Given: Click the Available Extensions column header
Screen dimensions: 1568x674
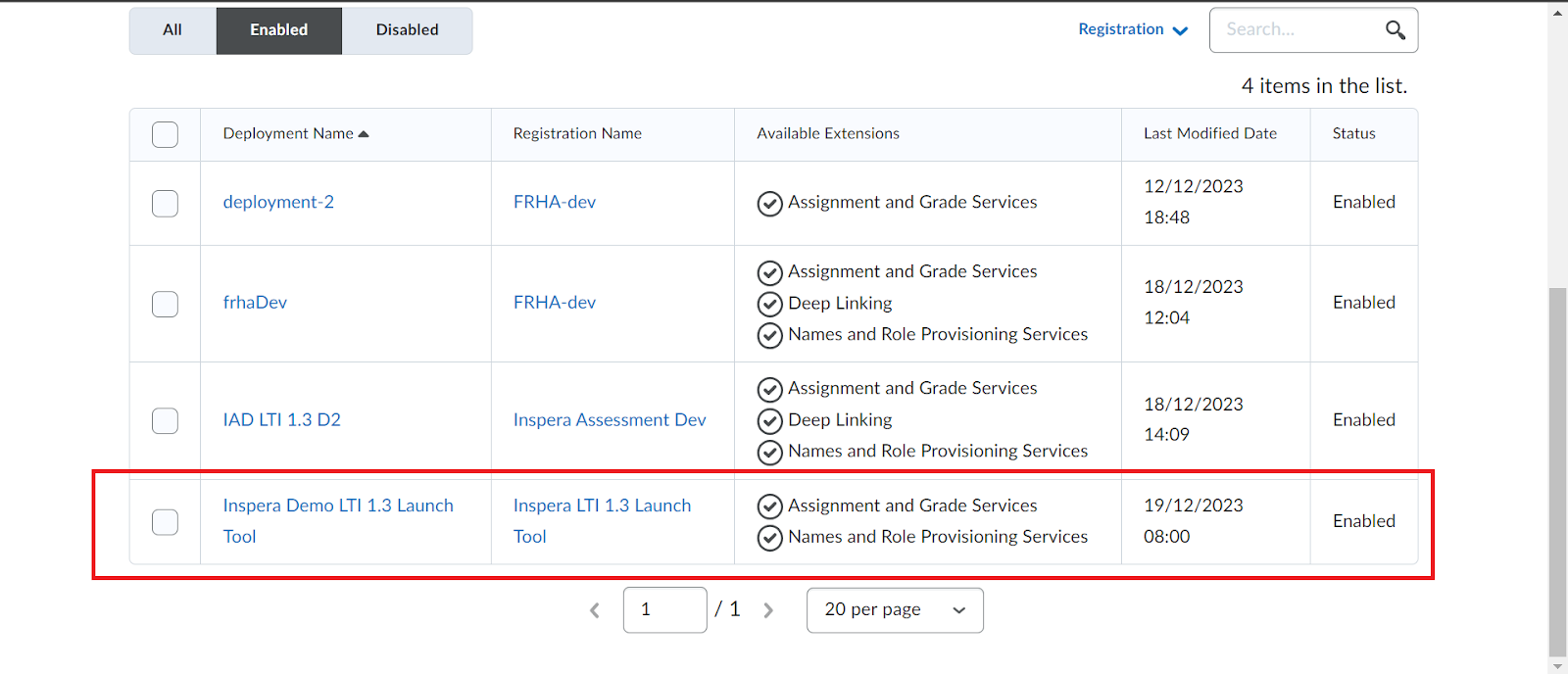Looking at the screenshot, I should tap(828, 133).
